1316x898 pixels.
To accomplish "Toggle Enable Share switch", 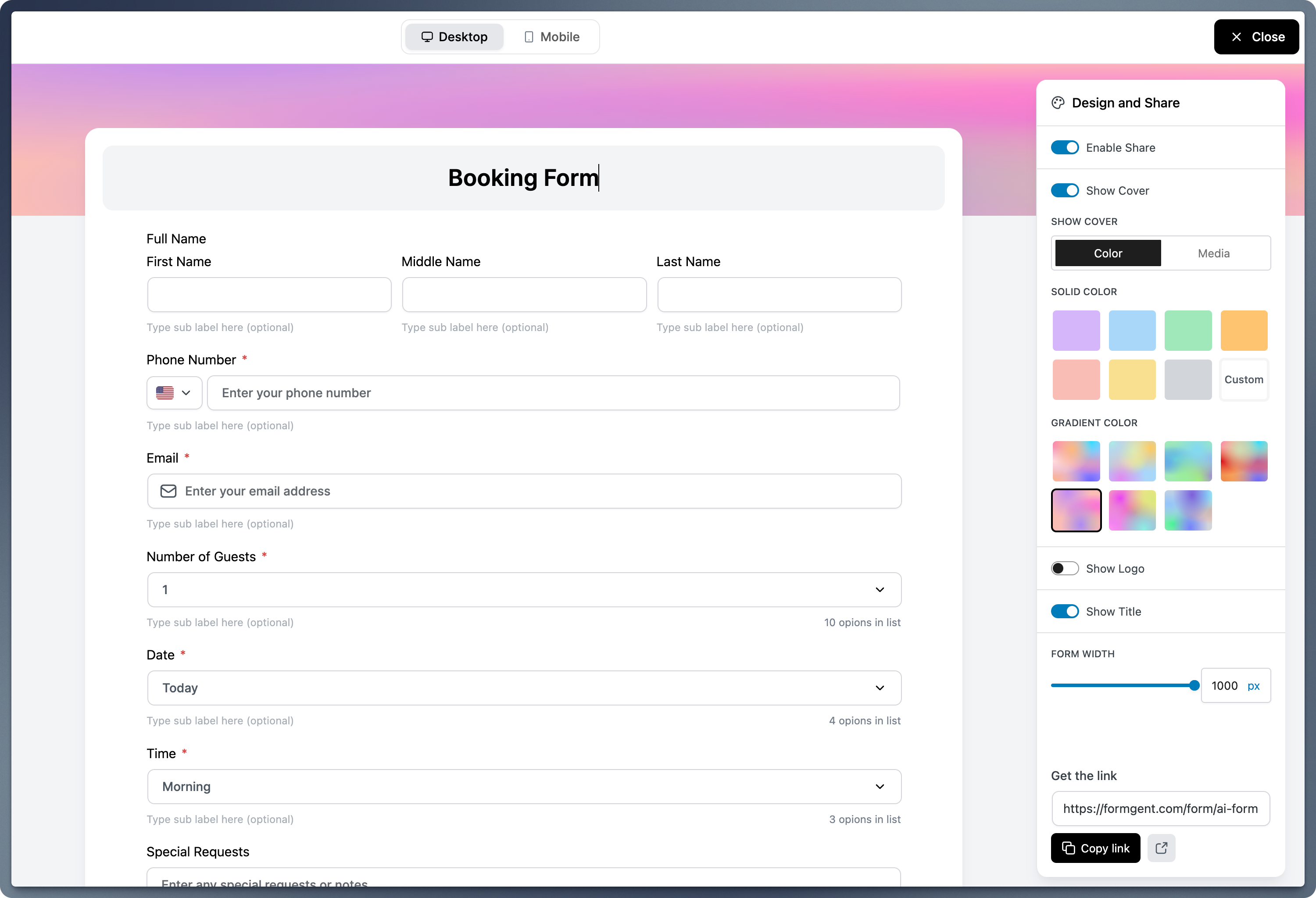I will [x=1065, y=148].
